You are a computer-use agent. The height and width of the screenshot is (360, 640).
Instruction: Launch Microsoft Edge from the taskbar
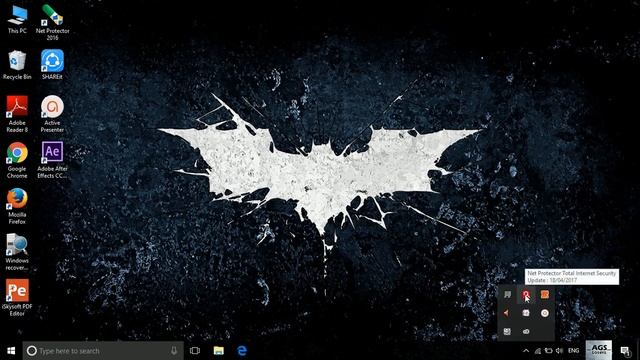click(x=242, y=351)
